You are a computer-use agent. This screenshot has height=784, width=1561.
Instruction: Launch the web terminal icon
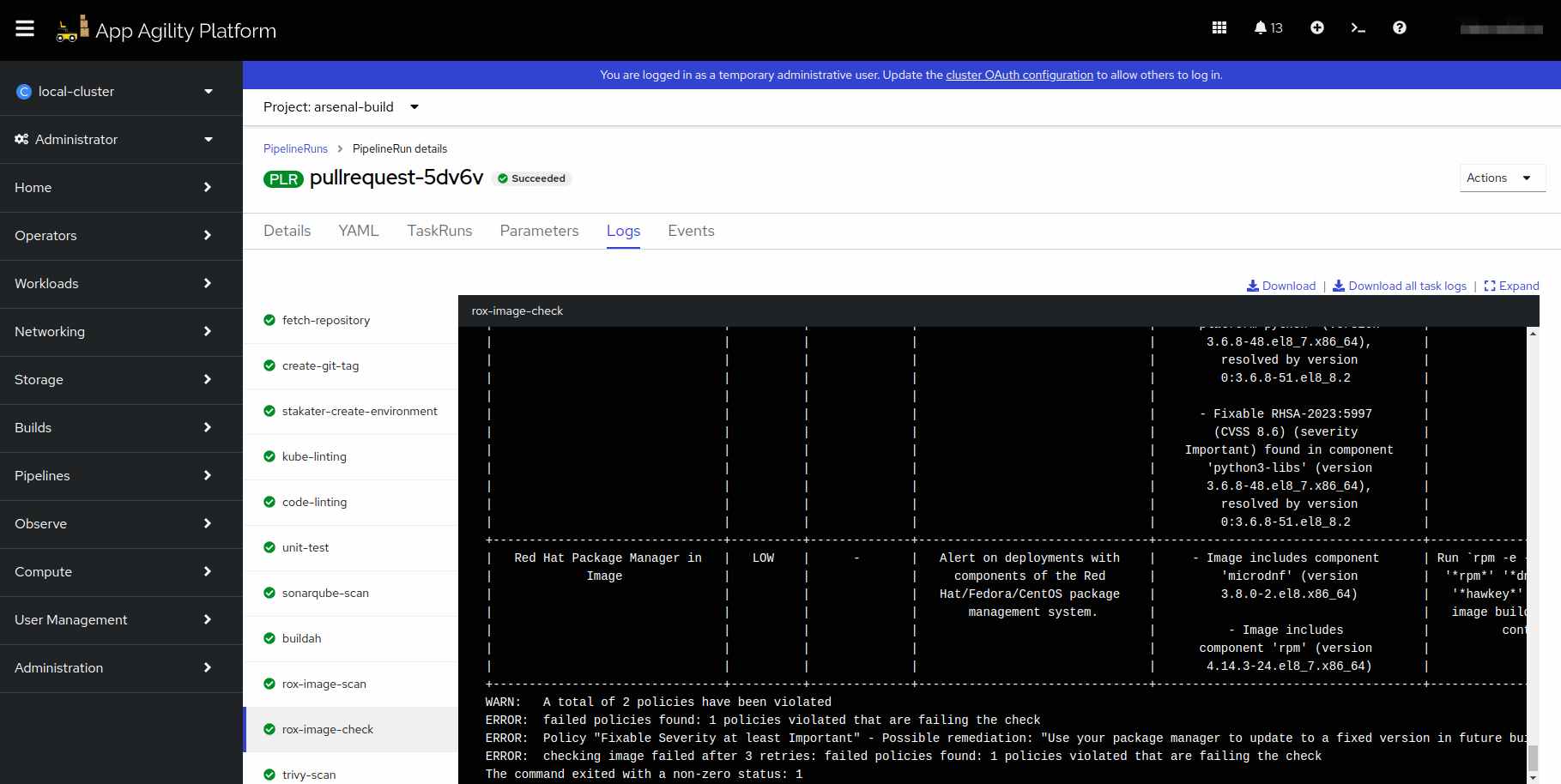[1358, 27]
